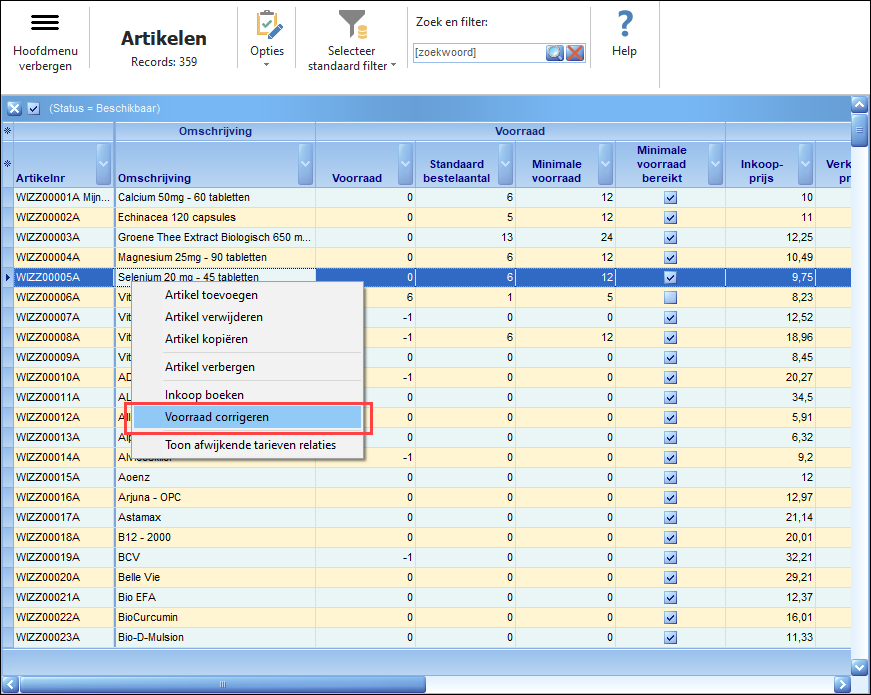Viewport: 871px width, 695px height.
Task: Click the asterisk icon beside Artikelnr header
Action: pyautogui.click(x=8, y=164)
